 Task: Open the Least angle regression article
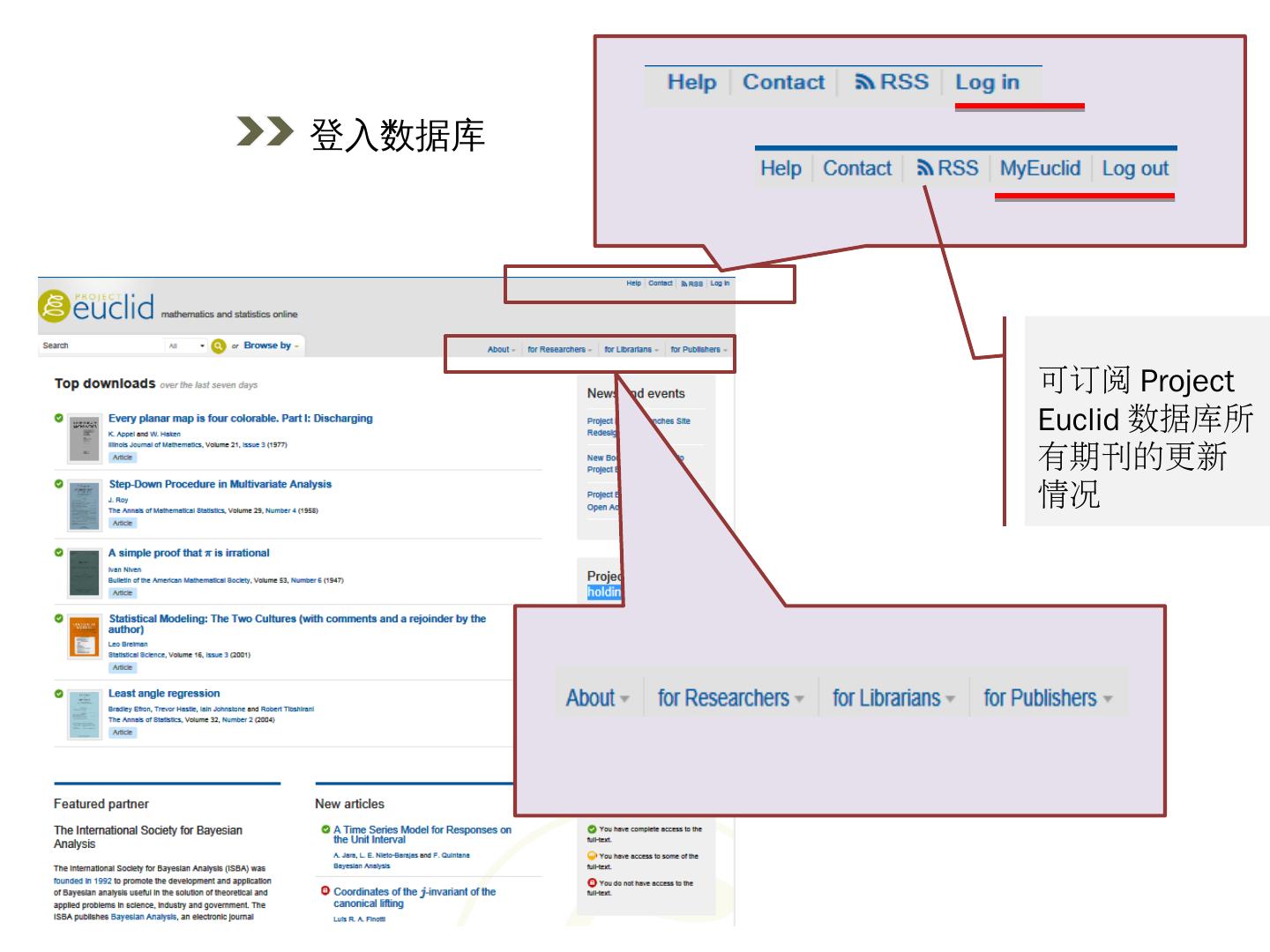[164, 694]
